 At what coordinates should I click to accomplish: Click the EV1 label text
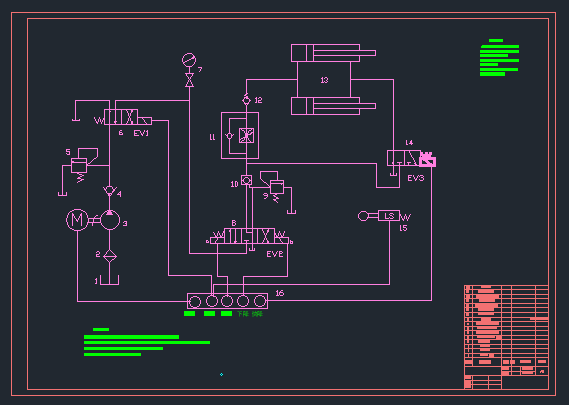coord(141,133)
